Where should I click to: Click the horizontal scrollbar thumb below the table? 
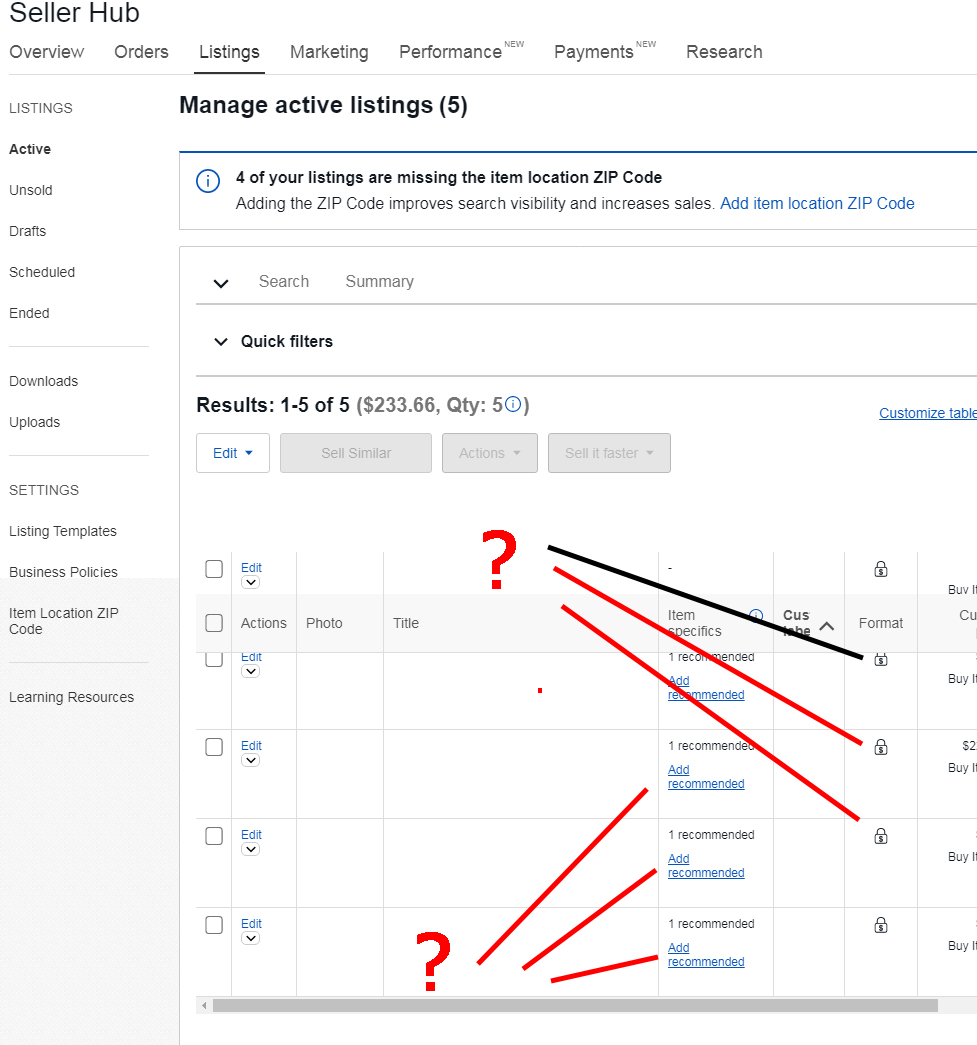[x=575, y=1005]
